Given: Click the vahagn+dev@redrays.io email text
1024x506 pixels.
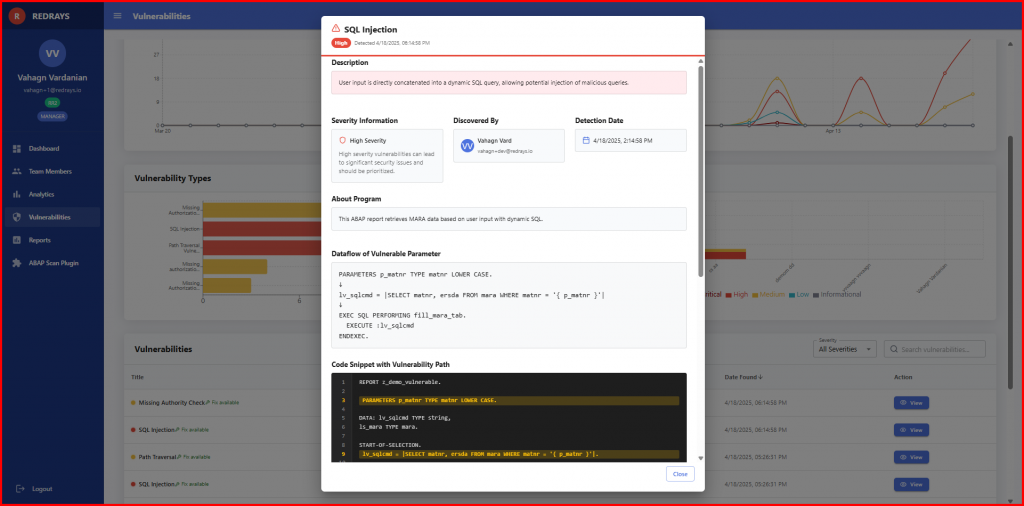Looking at the screenshot, I should pyautogui.click(x=506, y=151).
